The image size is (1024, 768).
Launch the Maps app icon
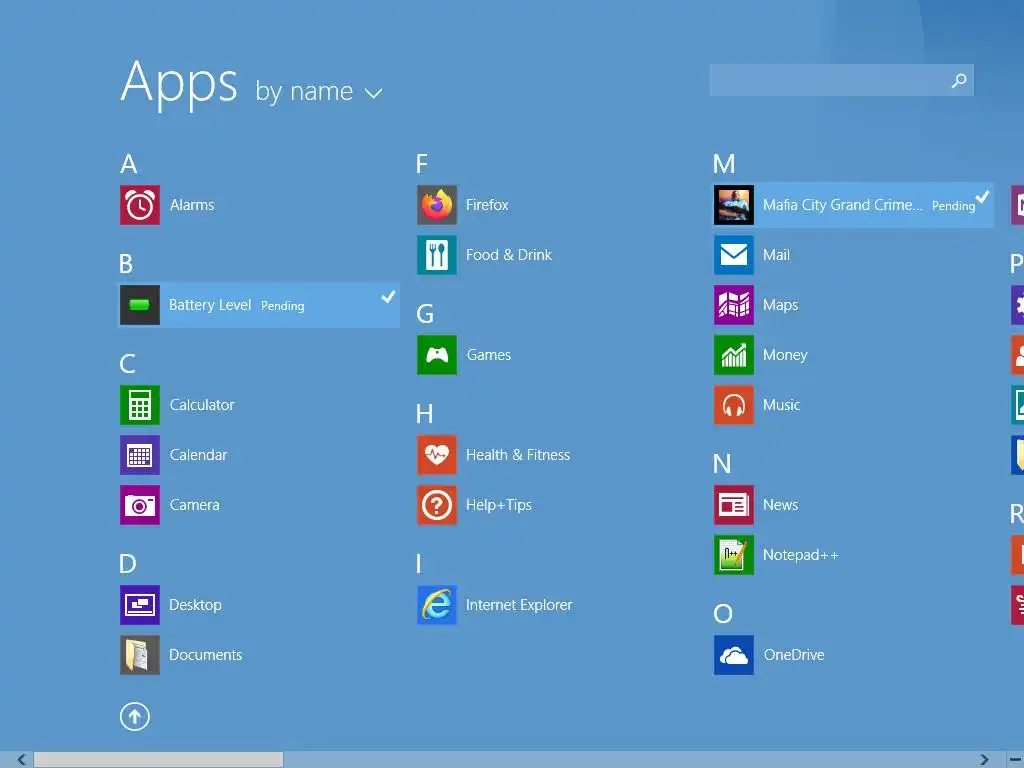click(734, 305)
